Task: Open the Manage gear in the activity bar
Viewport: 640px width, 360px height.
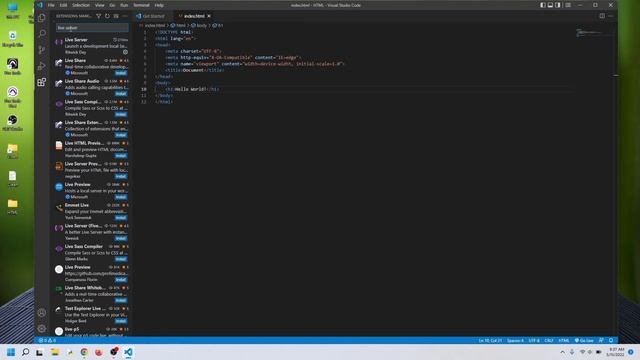Action: pyautogui.click(x=42, y=329)
